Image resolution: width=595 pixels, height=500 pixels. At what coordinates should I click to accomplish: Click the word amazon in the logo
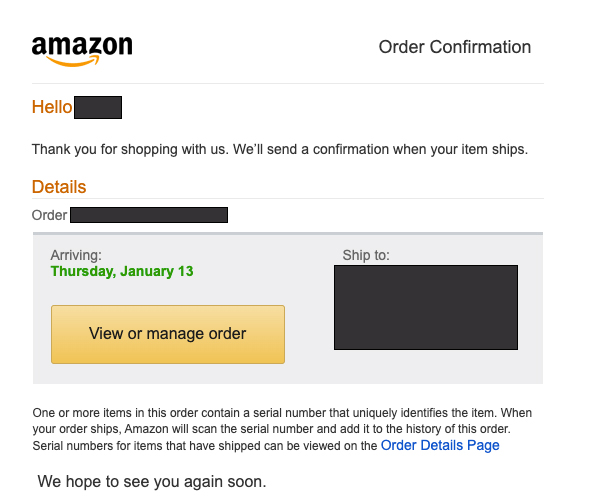[82, 46]
